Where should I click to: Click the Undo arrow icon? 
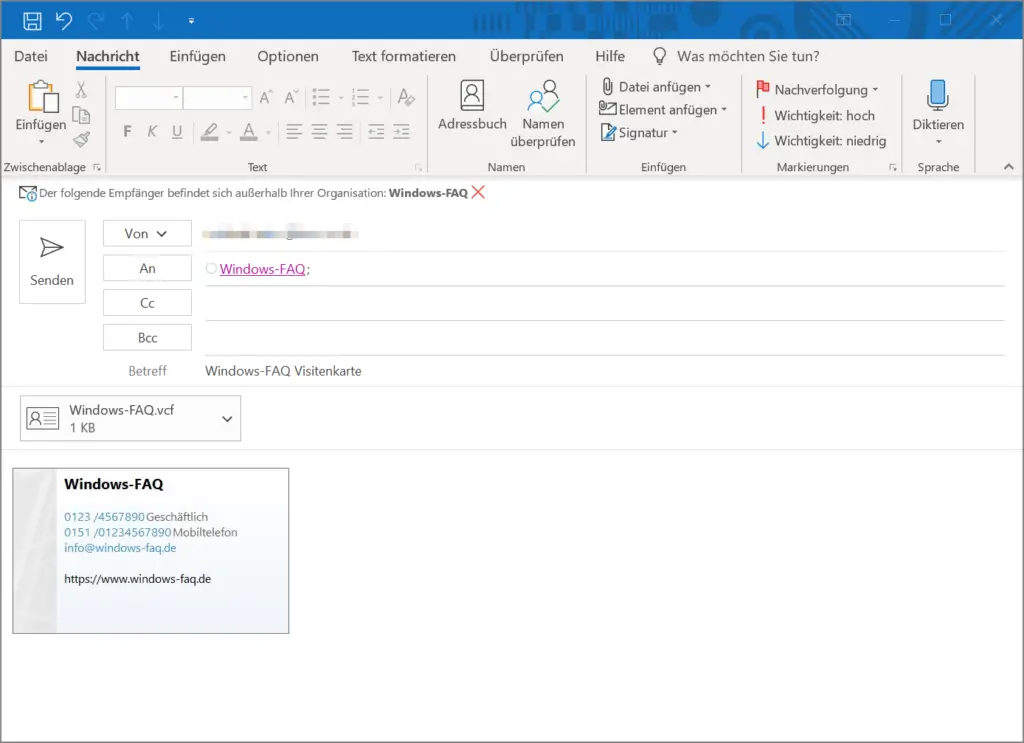point(63,21)
